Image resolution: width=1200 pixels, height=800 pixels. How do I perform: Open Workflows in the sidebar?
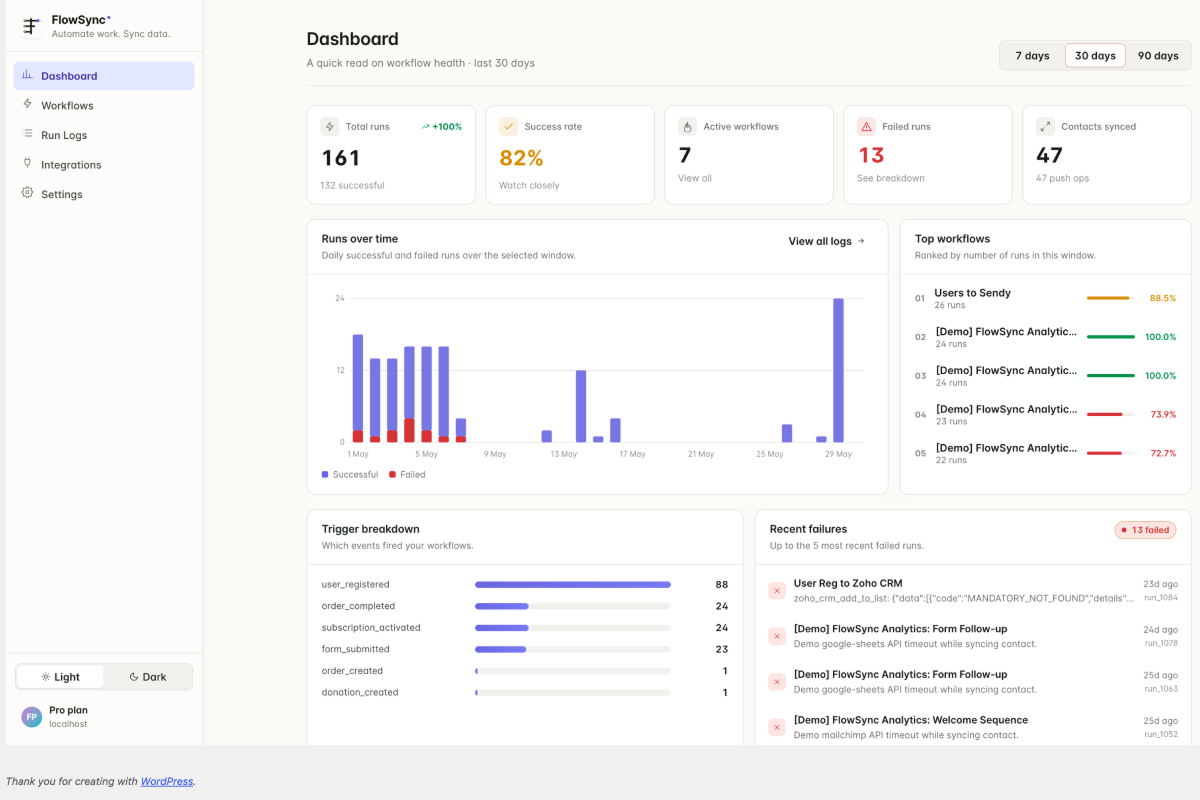pyautogui.click(x=104, y=105)
